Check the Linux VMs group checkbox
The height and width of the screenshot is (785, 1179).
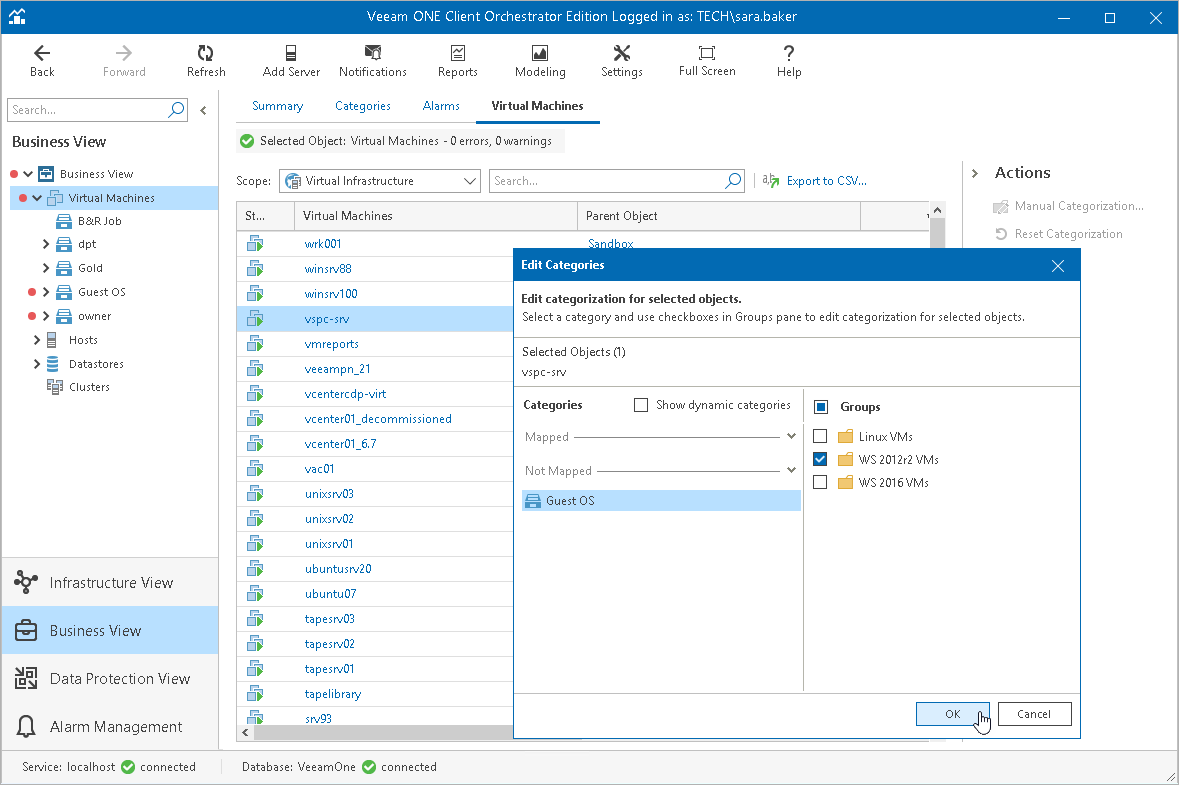point(820,436)
